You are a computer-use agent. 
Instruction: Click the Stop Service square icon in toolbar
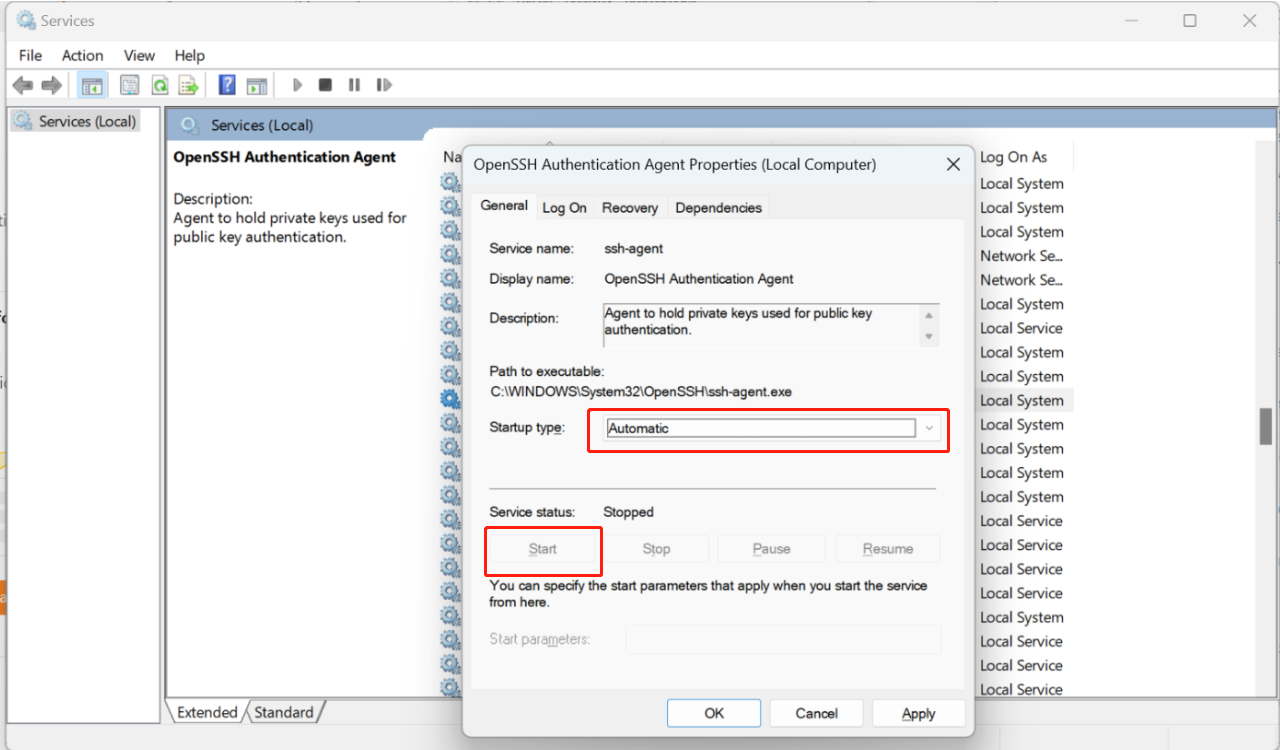[x=325, y=85]
